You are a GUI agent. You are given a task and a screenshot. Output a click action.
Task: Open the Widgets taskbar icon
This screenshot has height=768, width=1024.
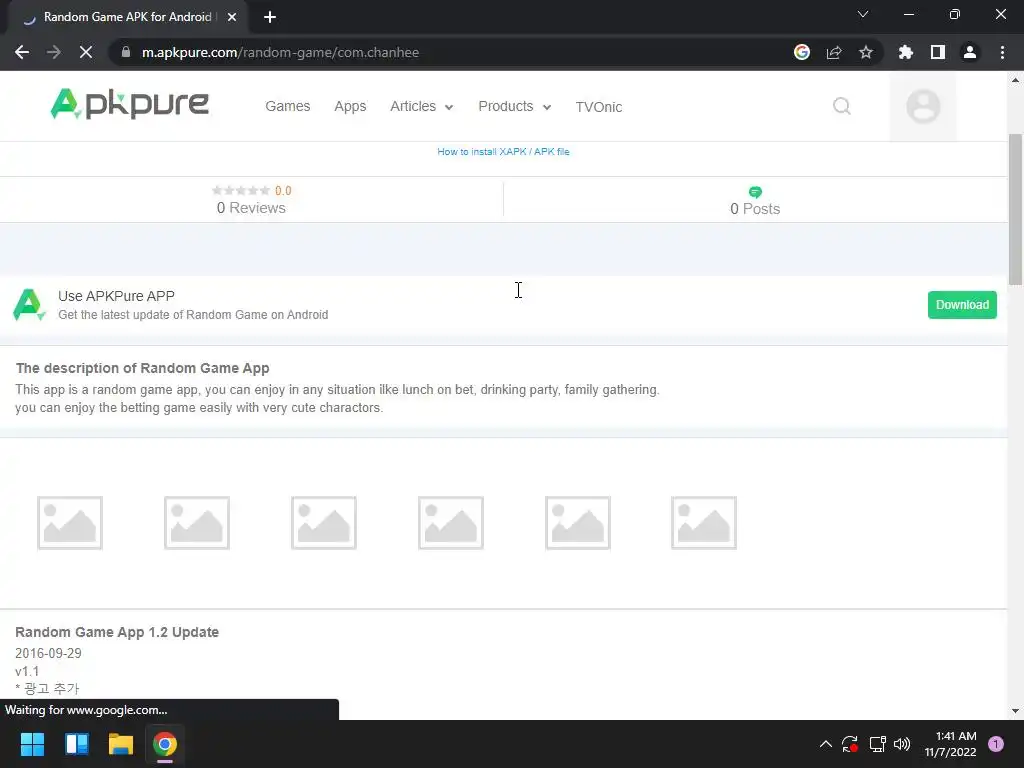pos(77,744)
